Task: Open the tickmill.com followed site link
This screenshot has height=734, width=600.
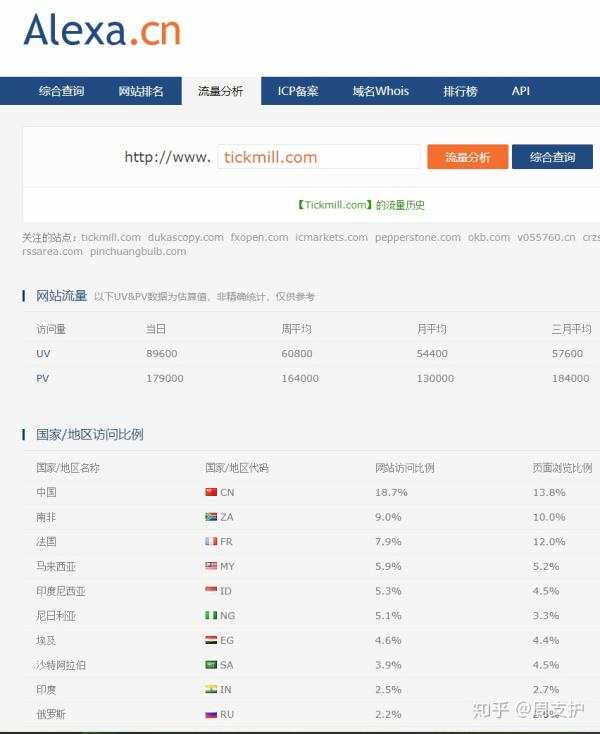Action: (x=110, y=237)
